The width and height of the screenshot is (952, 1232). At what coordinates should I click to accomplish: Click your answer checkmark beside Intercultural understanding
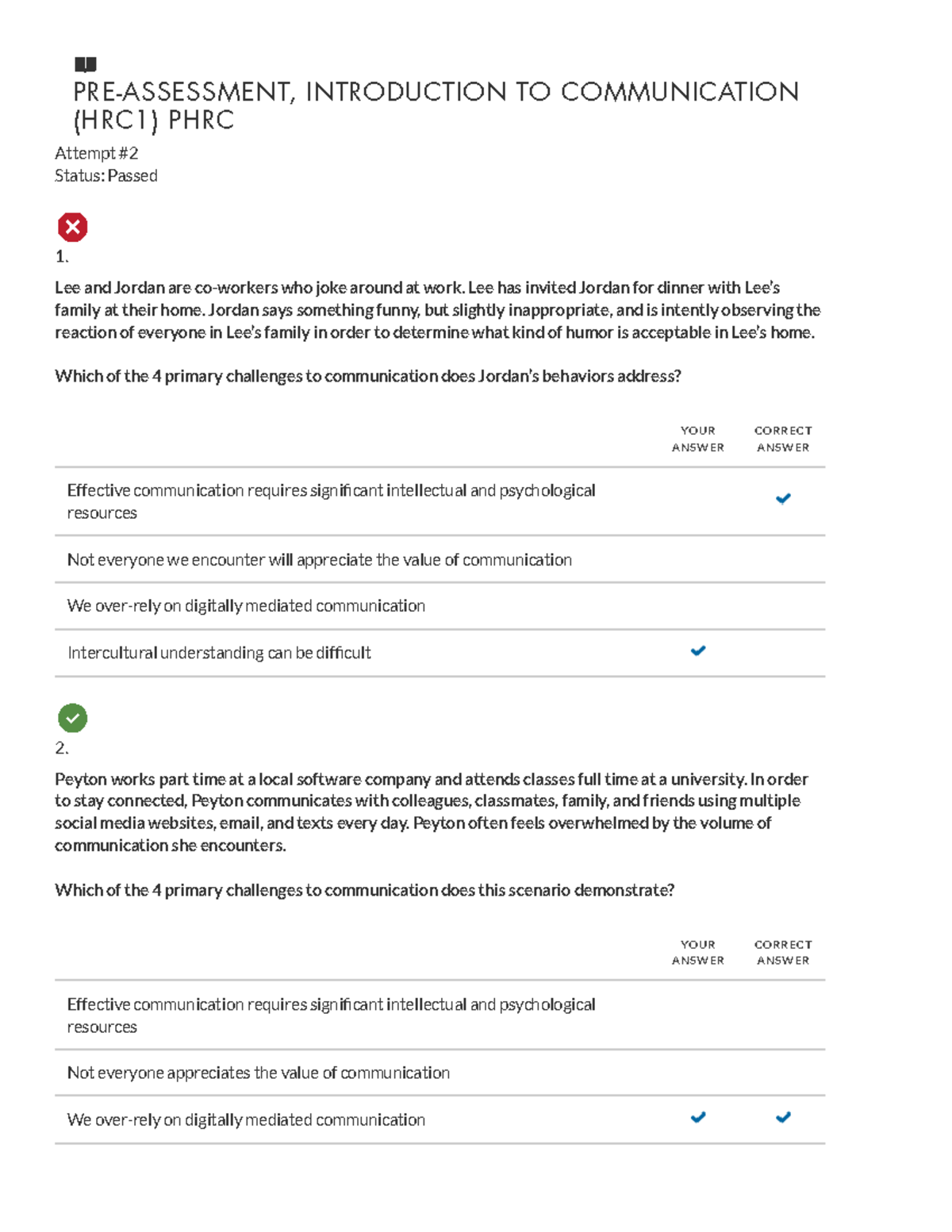[x=698, y=651]
